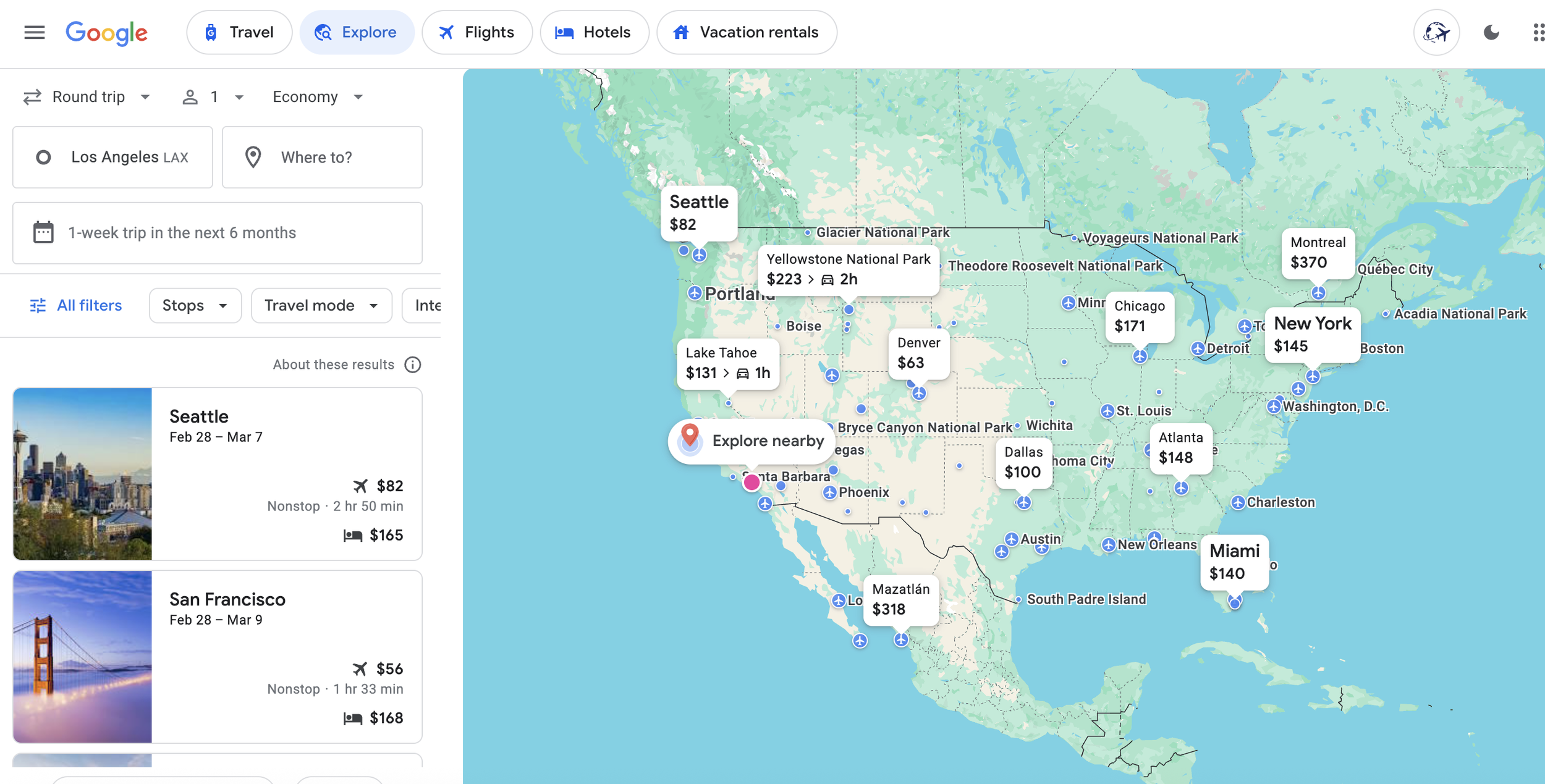This screenshot has height=784, width=1545.
Task: Switch to the Hotels tab
Action: (x=594, y=32)
